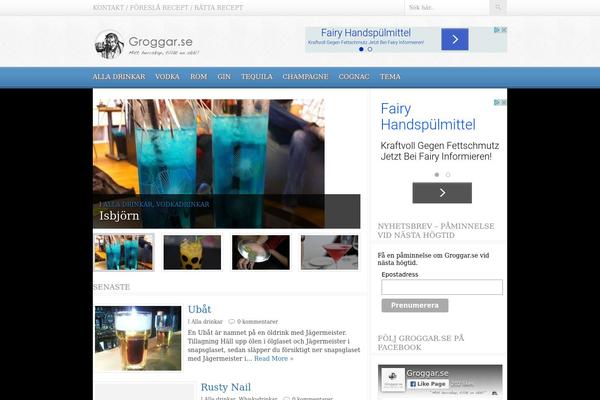Open the Ubåt post image
The image size is (600, 400).
pos(138,338)
